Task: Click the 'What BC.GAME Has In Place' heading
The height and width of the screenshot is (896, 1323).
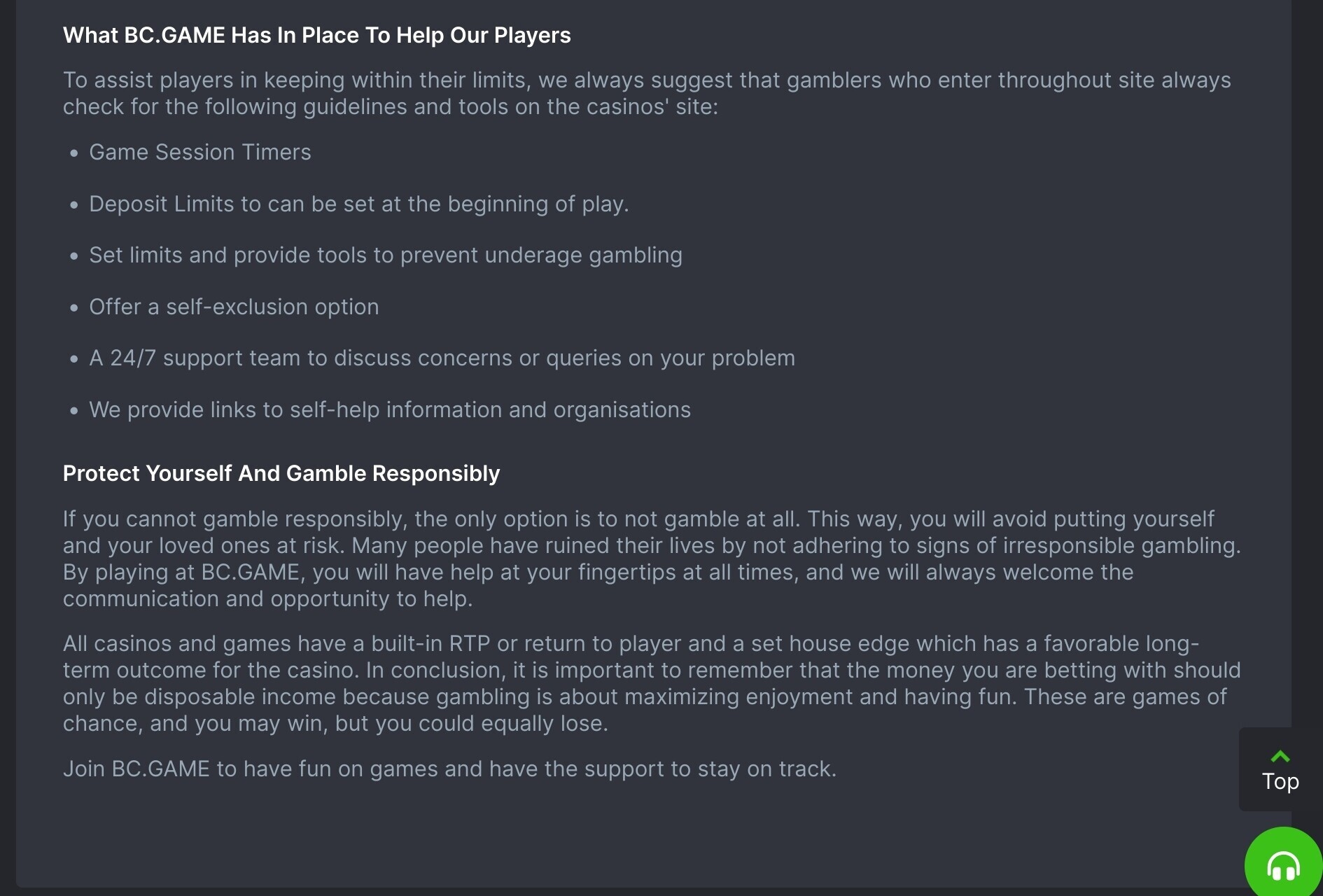Action: 317,35
